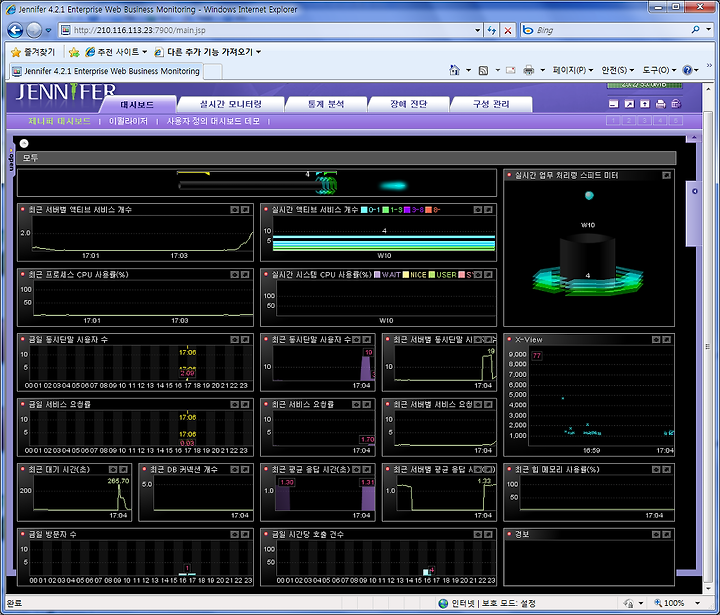The height and width of the screenshot is (615, 720).
Task: Focus the address bar showing 210.116.113.23
Action: click(x=271, y=30)
